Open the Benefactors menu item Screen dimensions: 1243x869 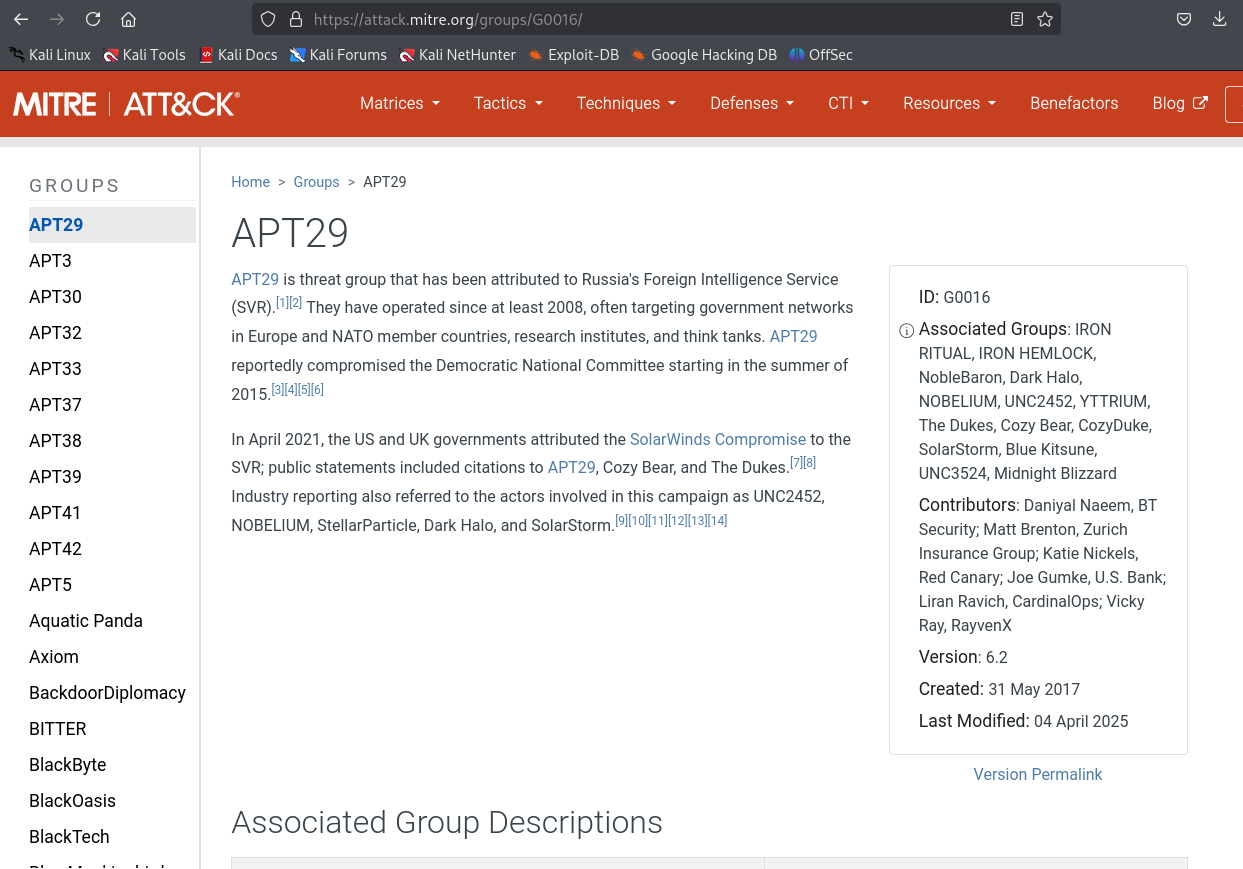point(1074,103)
